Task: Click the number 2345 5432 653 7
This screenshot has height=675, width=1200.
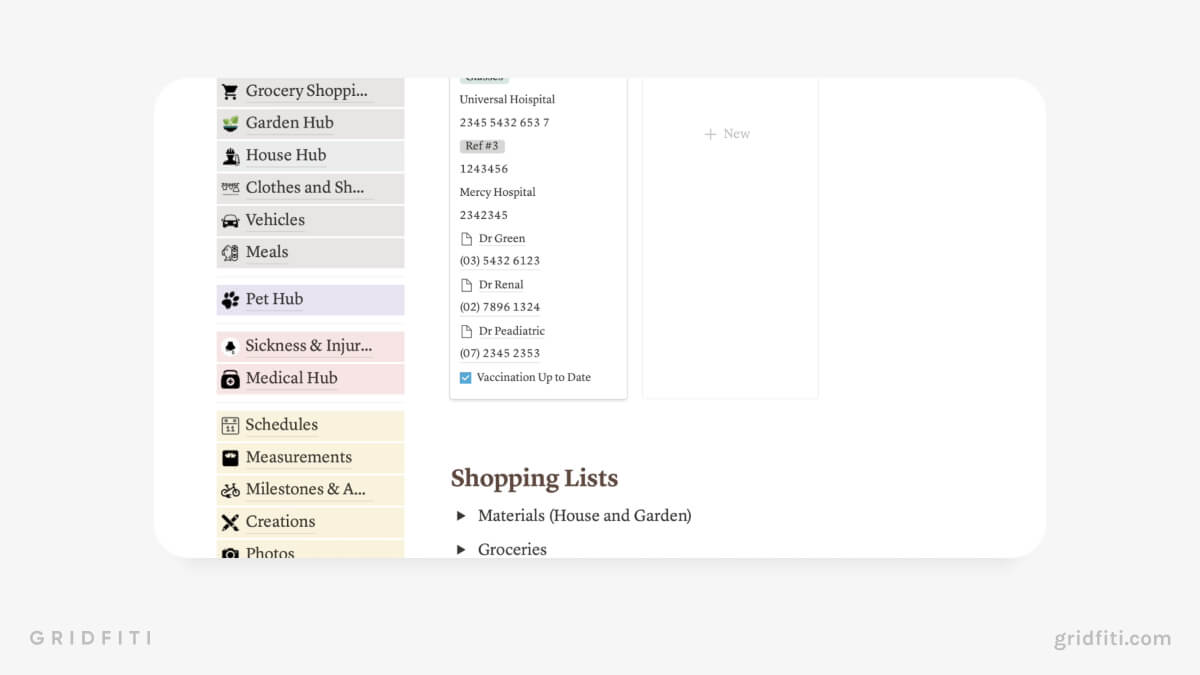Action: 504,123
